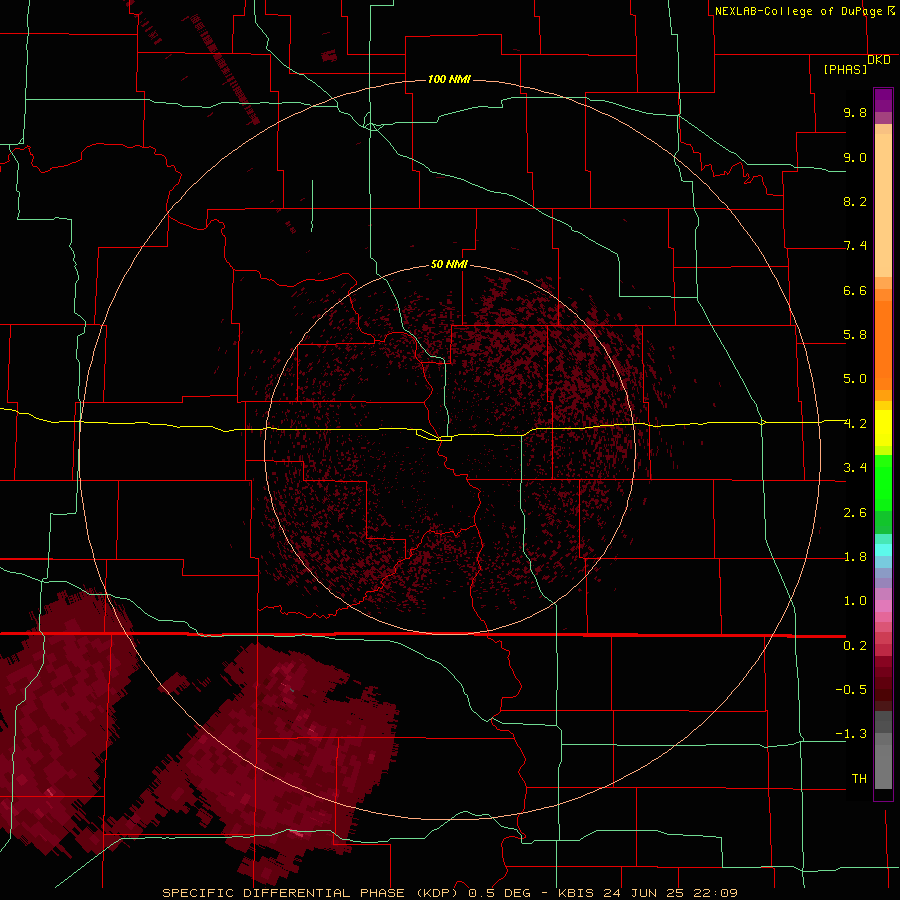Click the 6.6 legend value
The width and height of the screenshot is (900, 900).
(x=855, y=290)
